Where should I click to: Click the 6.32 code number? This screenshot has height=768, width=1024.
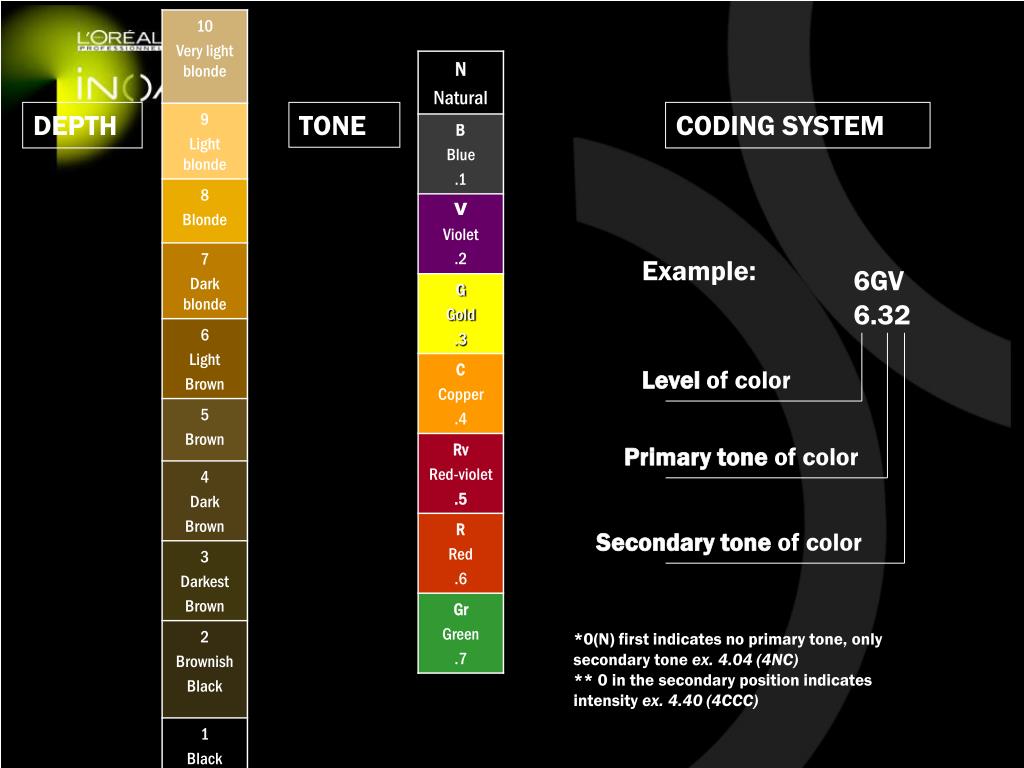pos(882,315)
